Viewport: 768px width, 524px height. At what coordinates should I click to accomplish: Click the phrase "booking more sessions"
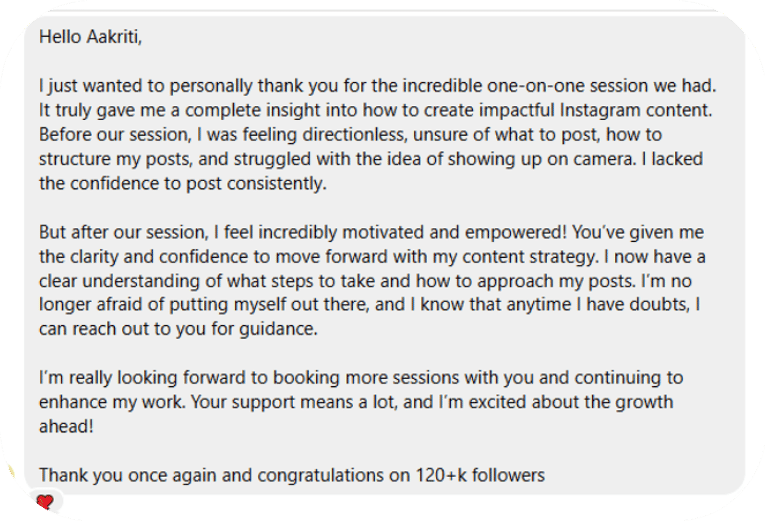click(313, 378)
